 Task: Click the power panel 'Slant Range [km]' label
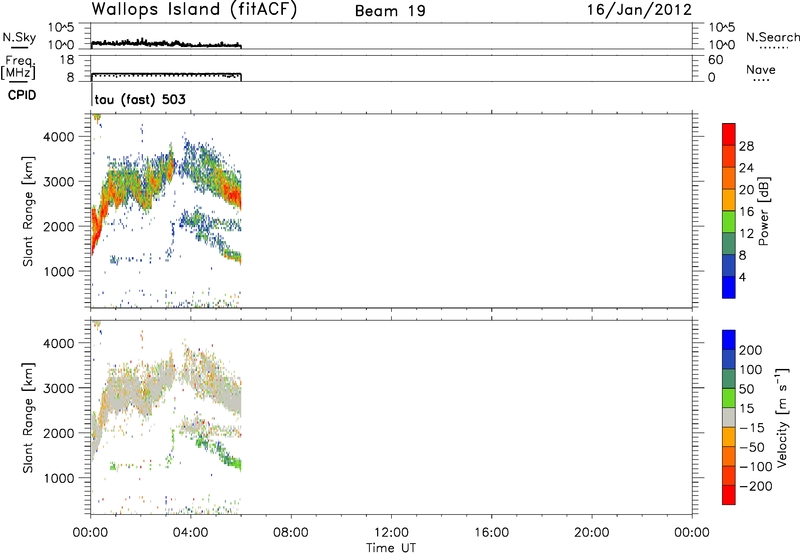[28, 211]
